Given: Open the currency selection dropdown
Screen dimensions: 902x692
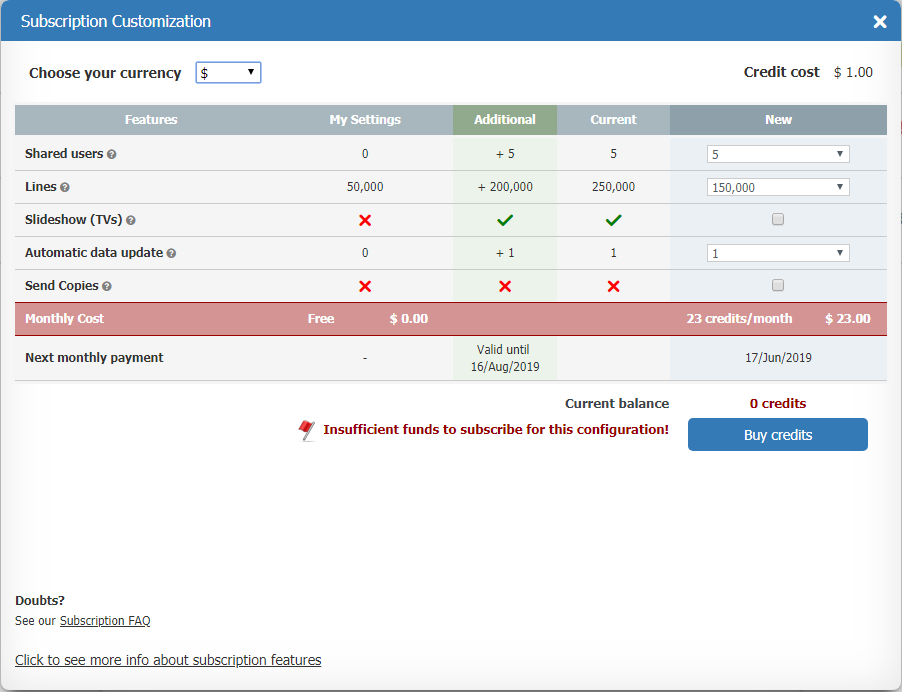Looking at the screenshot, I should click(228, 73).
